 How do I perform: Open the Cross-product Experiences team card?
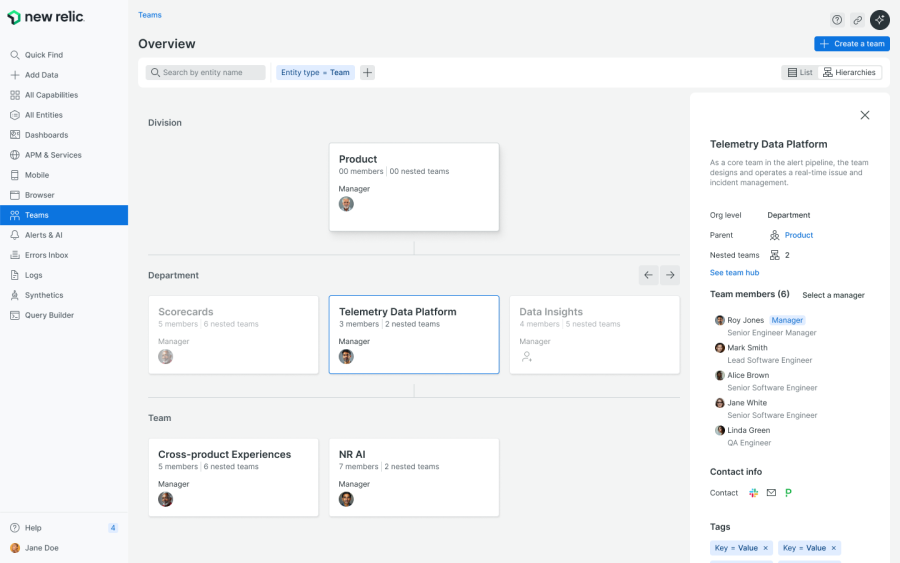click(x=233, y=477)
